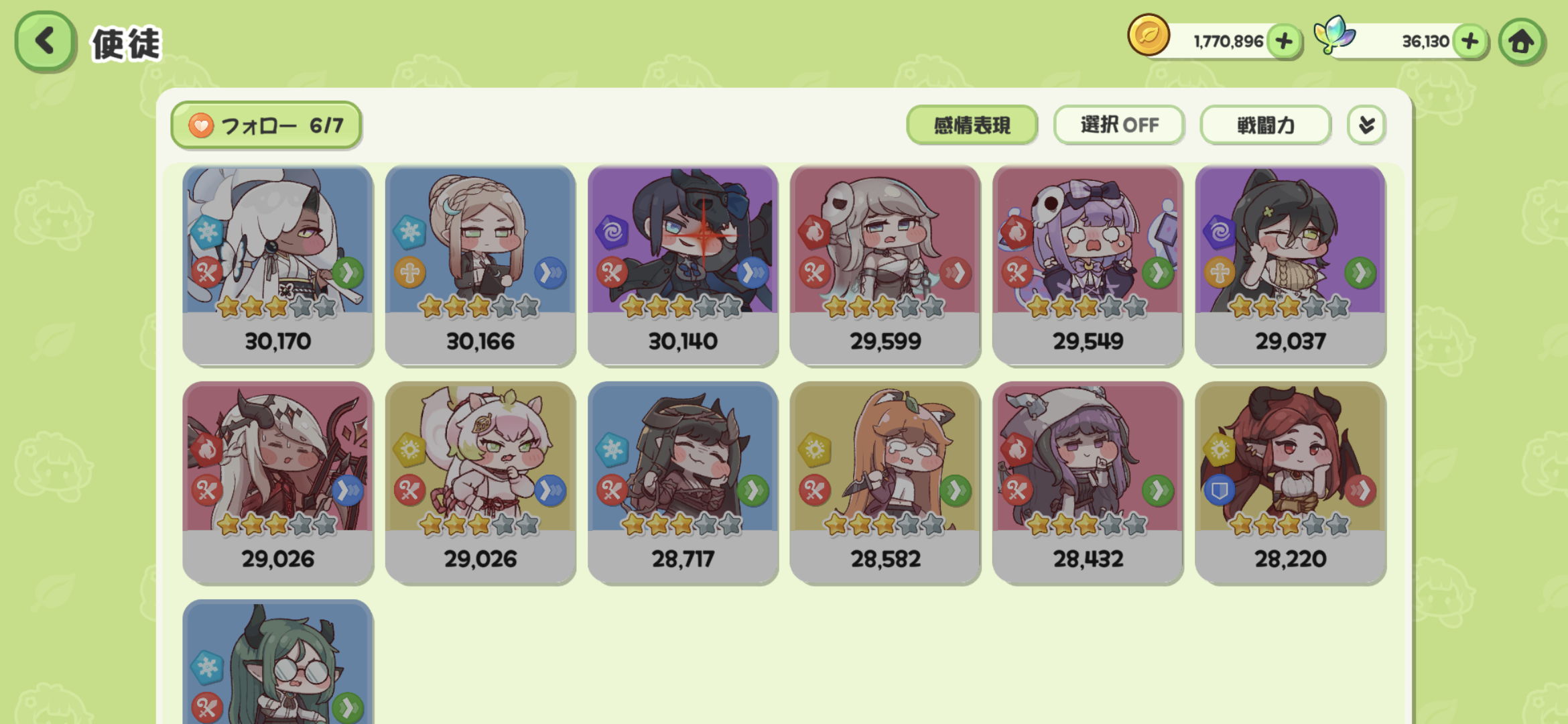Expand filters with the double-chevron button
This screenshot has width=1568, height=724.
pyautogui.click(x=1366, y=125)
